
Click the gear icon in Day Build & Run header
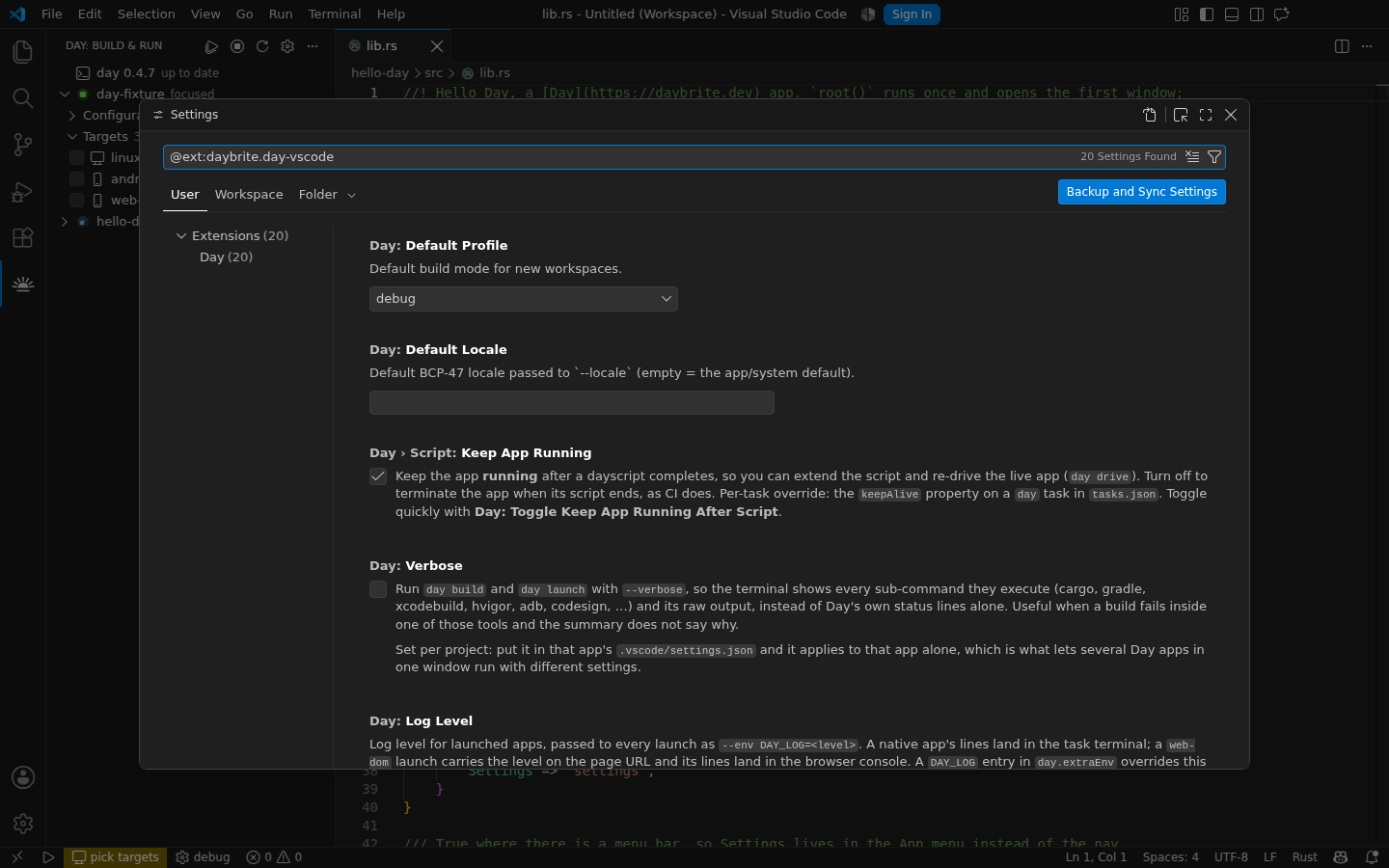(287, 46)
